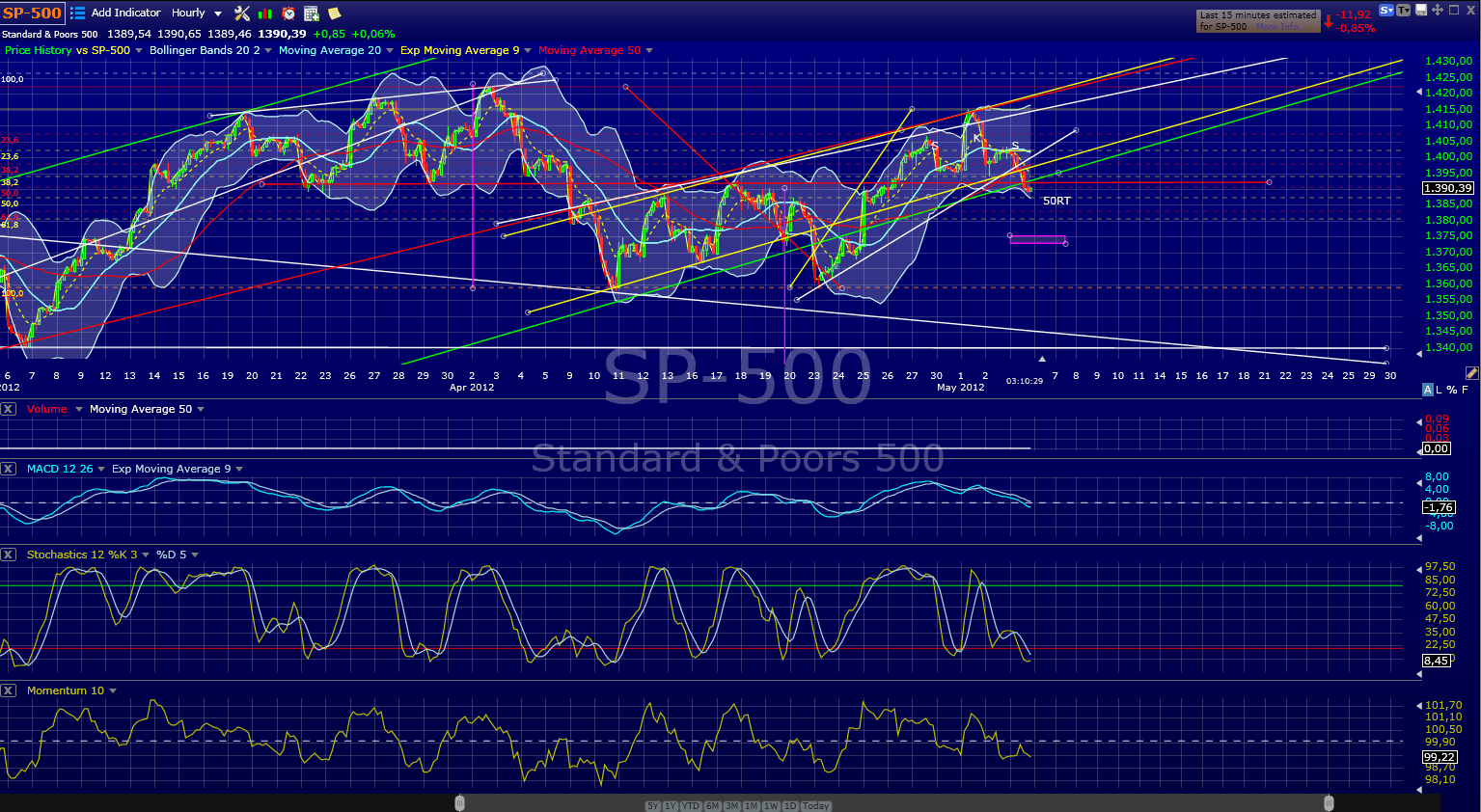Close the MACD 12 26 indicator pane
The width and height of the screenshot is (1481, 812).
coord(8,469)
